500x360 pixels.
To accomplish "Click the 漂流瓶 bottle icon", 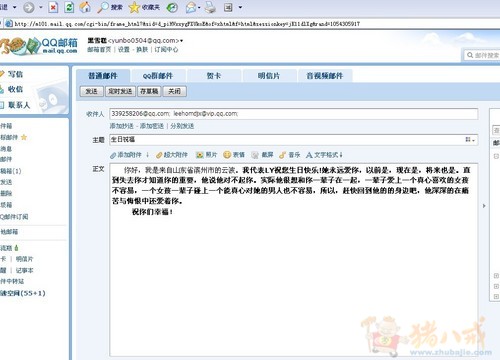I will coord(16,248).
